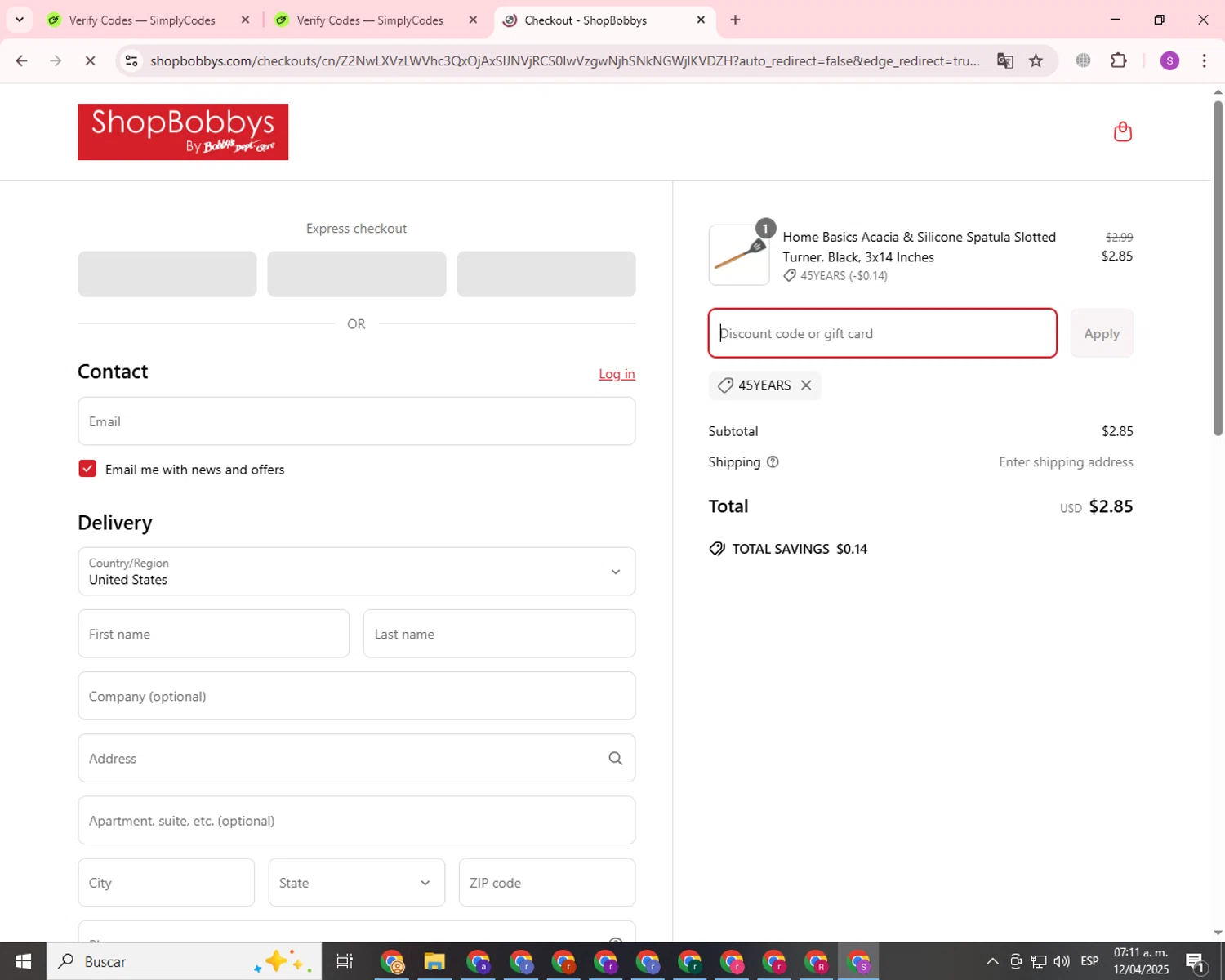Click the ZIP code field
Screen dimensions: 1225x980
point(547,883)
